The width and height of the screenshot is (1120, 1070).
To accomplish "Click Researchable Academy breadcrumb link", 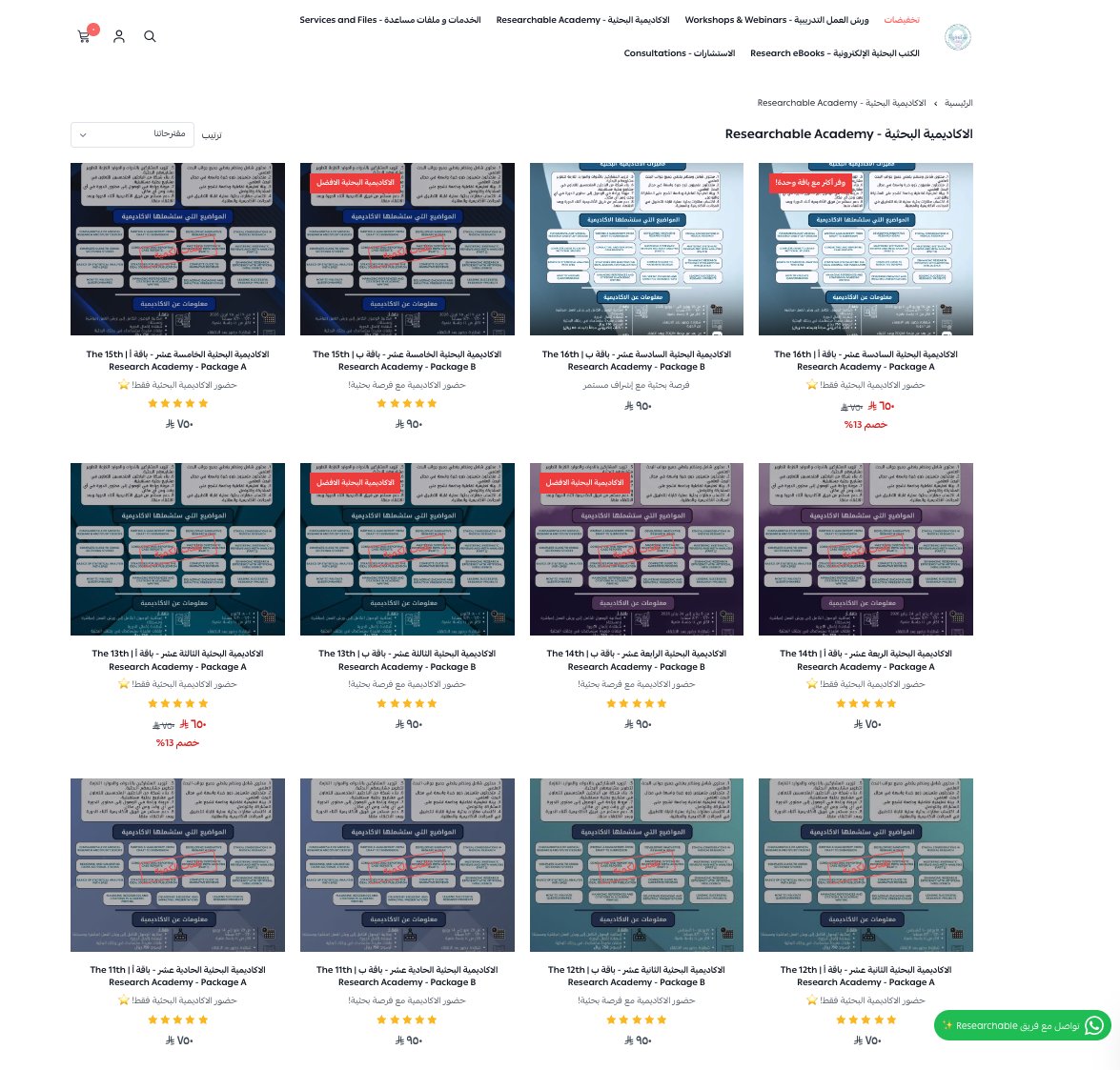I will point(842,103).
